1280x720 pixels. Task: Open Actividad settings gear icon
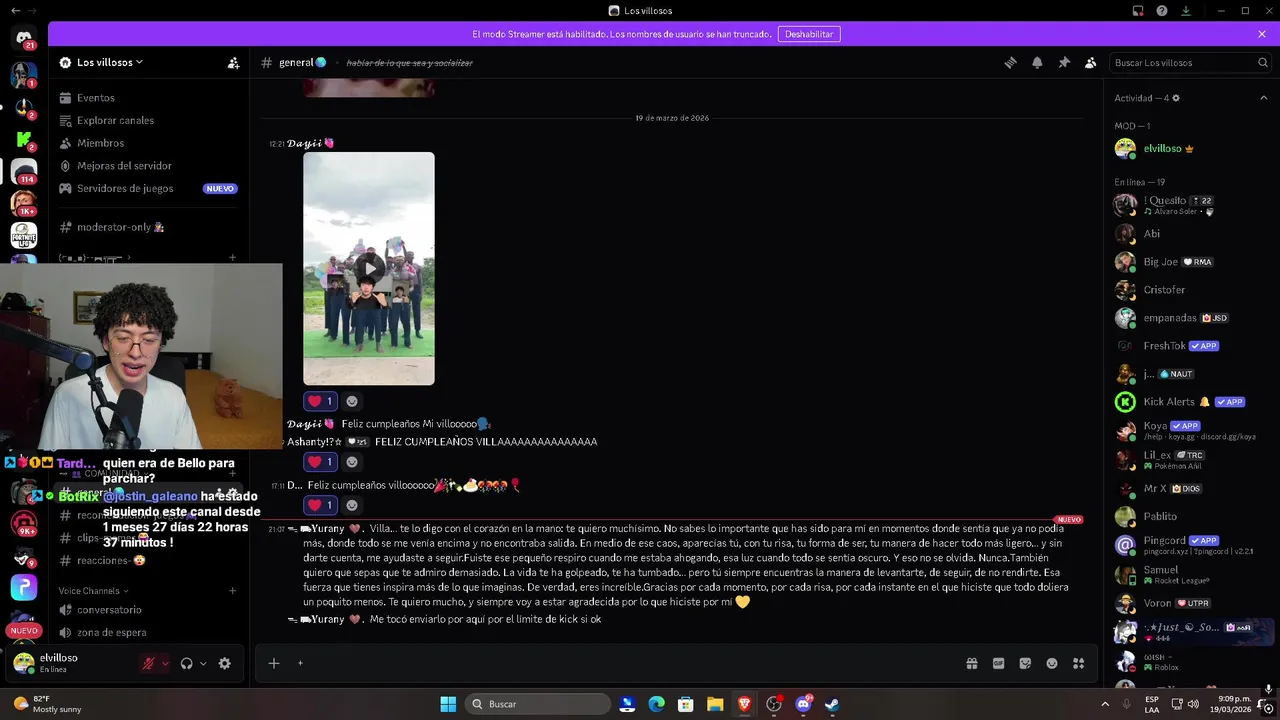tap(1175, 98)
